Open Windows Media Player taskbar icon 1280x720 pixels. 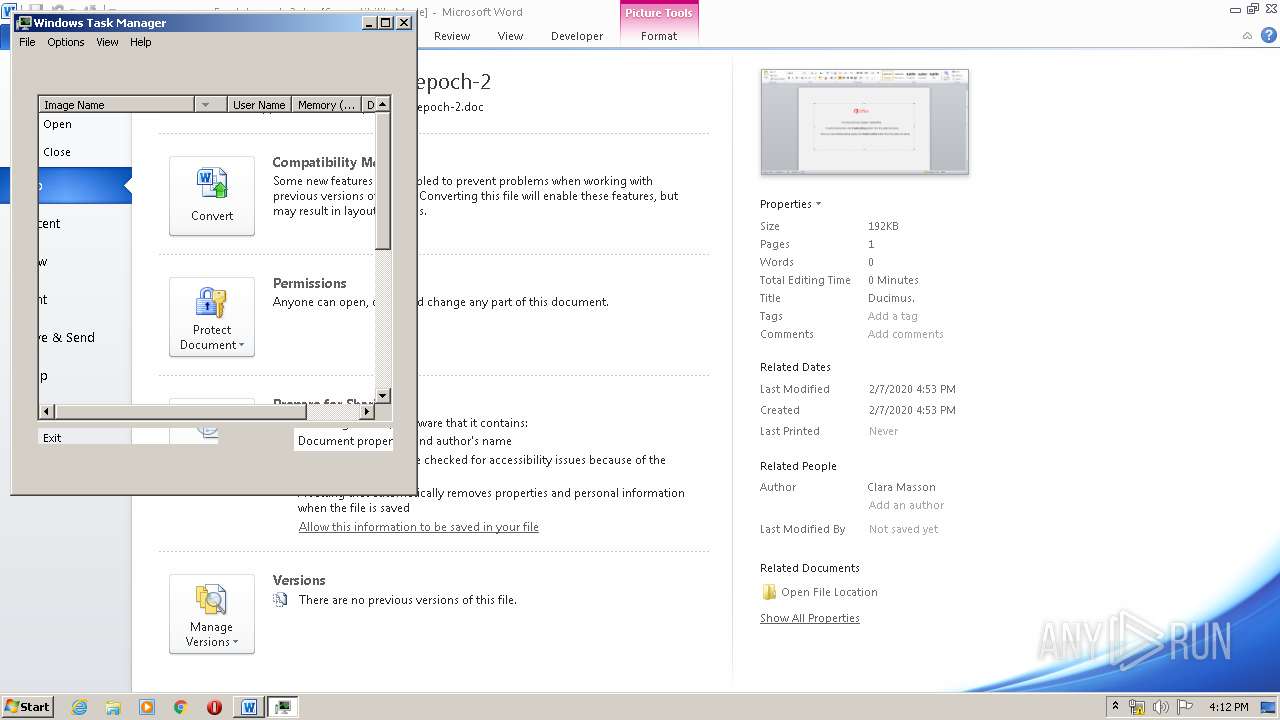147,707
